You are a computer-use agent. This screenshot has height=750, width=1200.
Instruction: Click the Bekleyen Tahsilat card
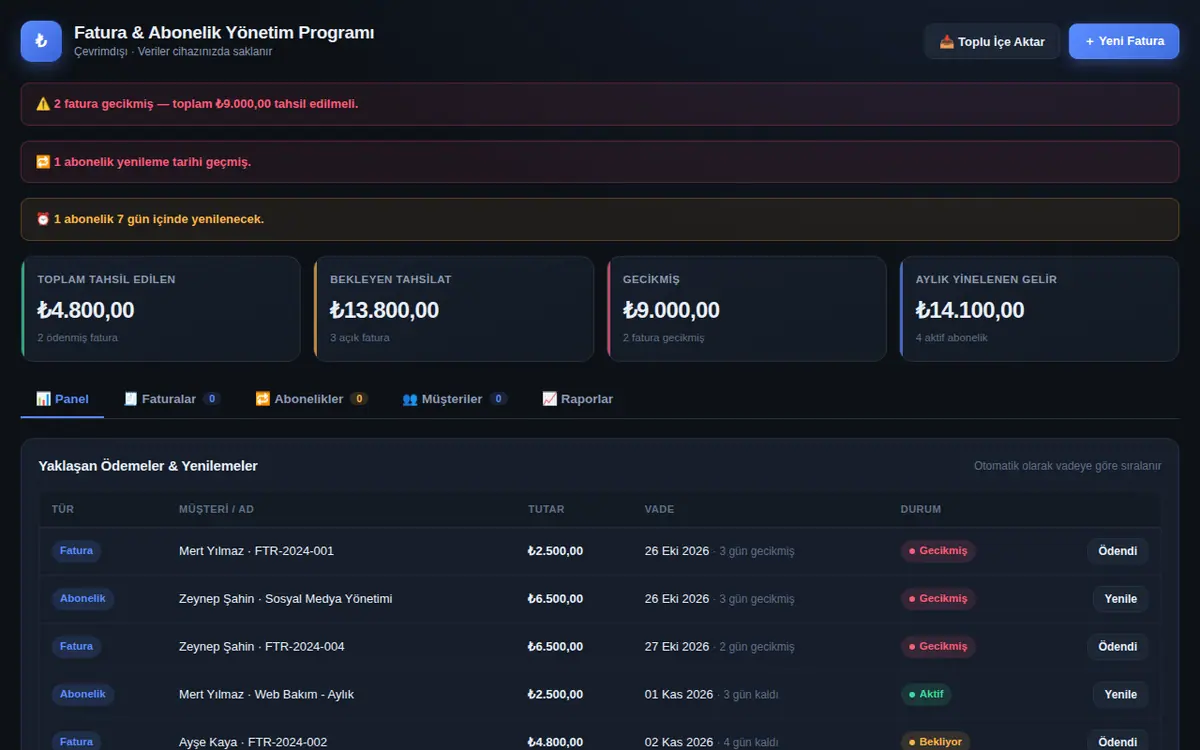click(x=454, y=309)
